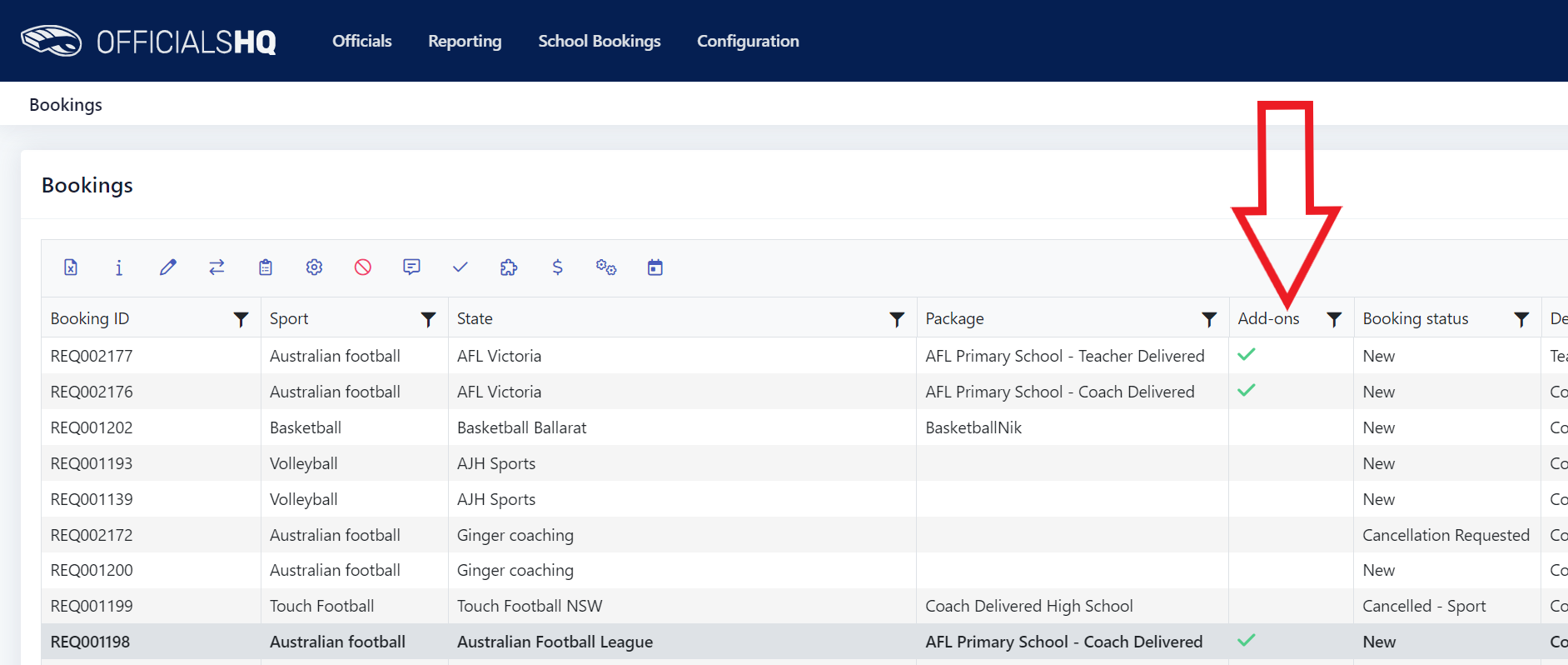
Task: Sort by Package column header
Action: coord(954,318)
